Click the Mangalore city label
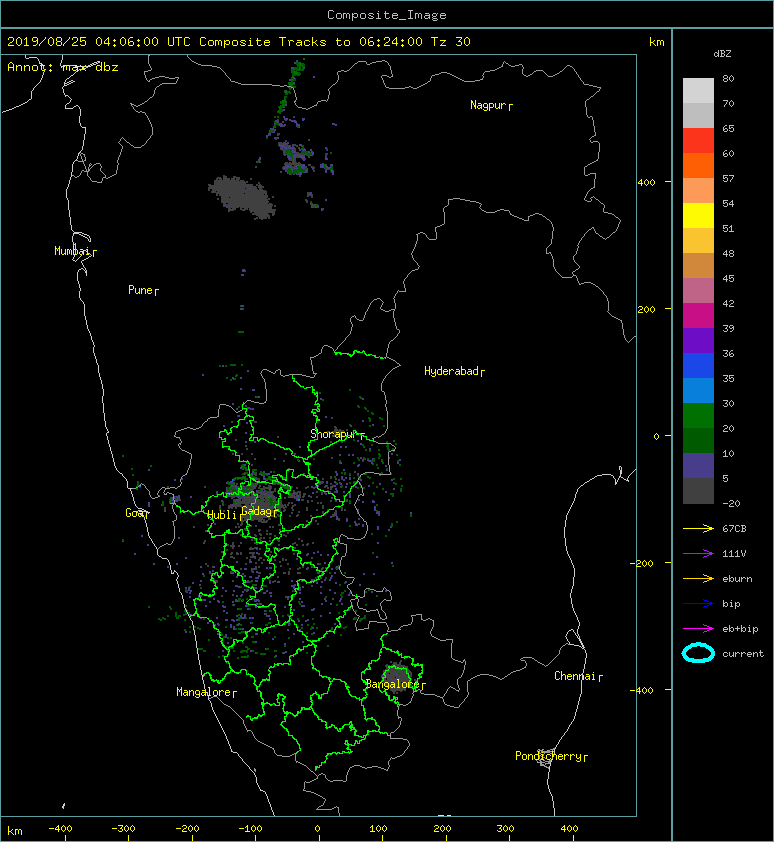Image resolution: width=774 pixels, height=842 pixels. (x=206, y=693)
